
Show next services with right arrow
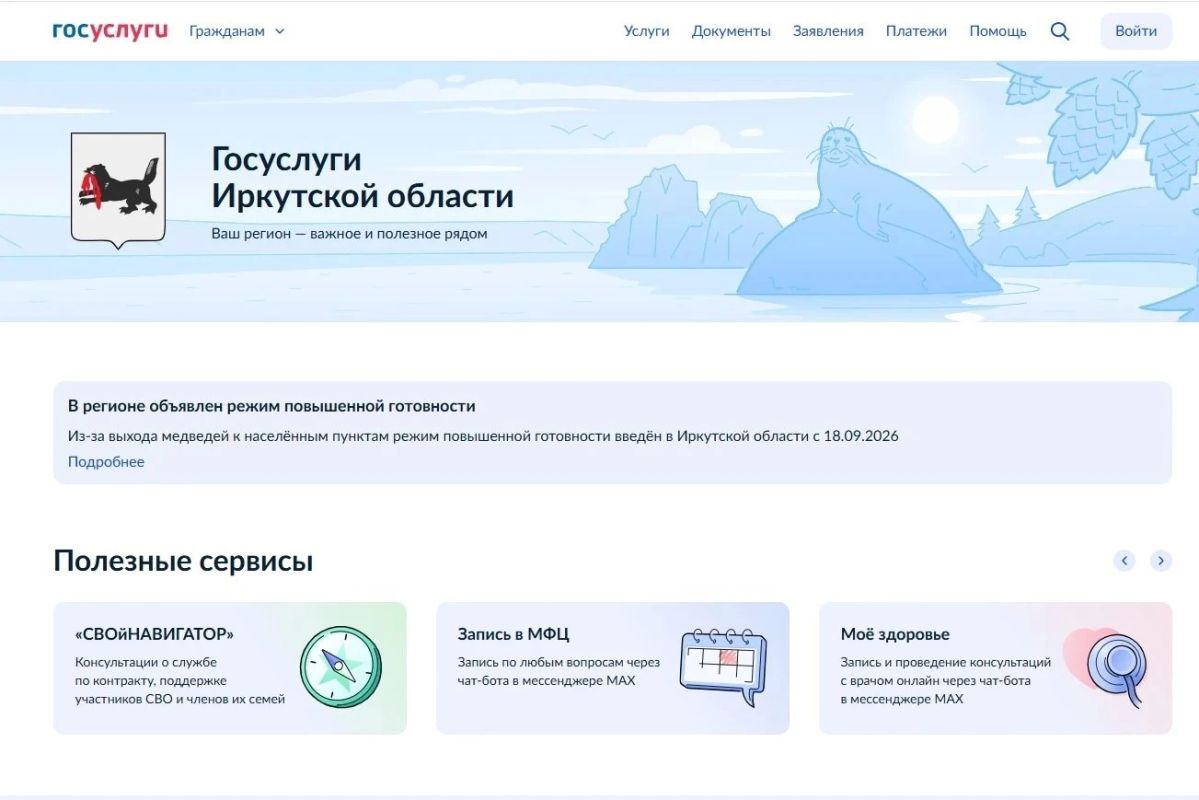pos(1161,561)
